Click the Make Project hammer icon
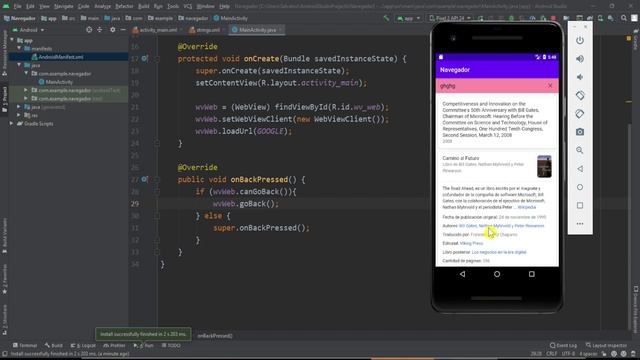Image resolution: width=640 pixels, height=360 pixels. (x=386, y=18)
